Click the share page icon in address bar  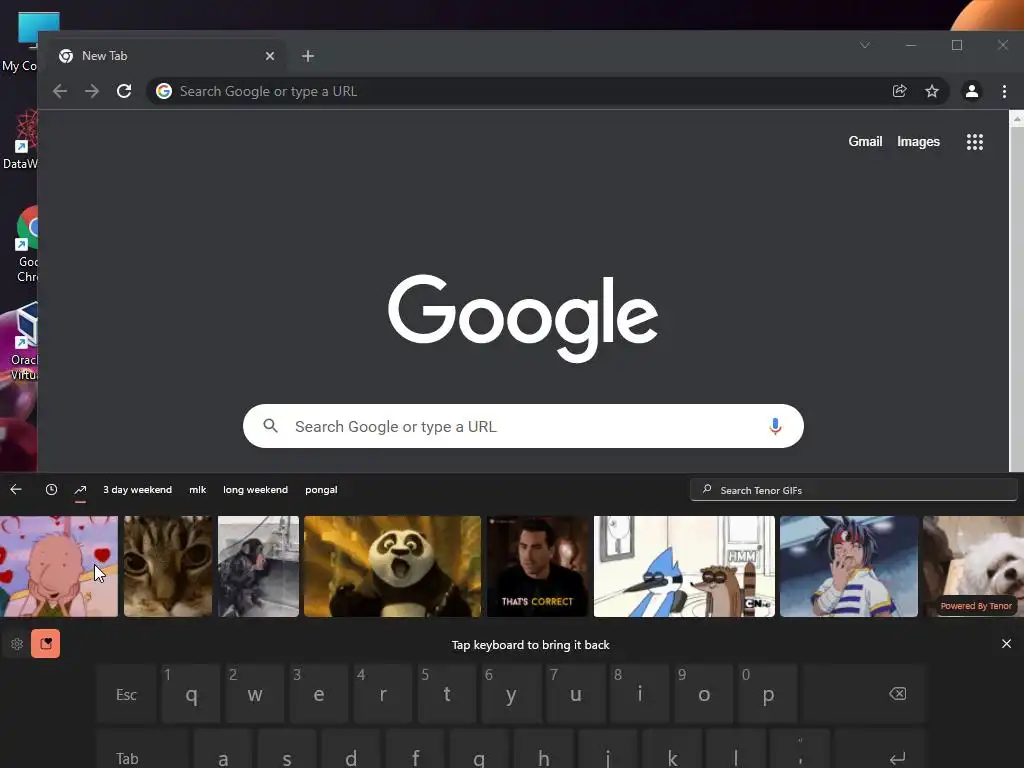(899, 91)
